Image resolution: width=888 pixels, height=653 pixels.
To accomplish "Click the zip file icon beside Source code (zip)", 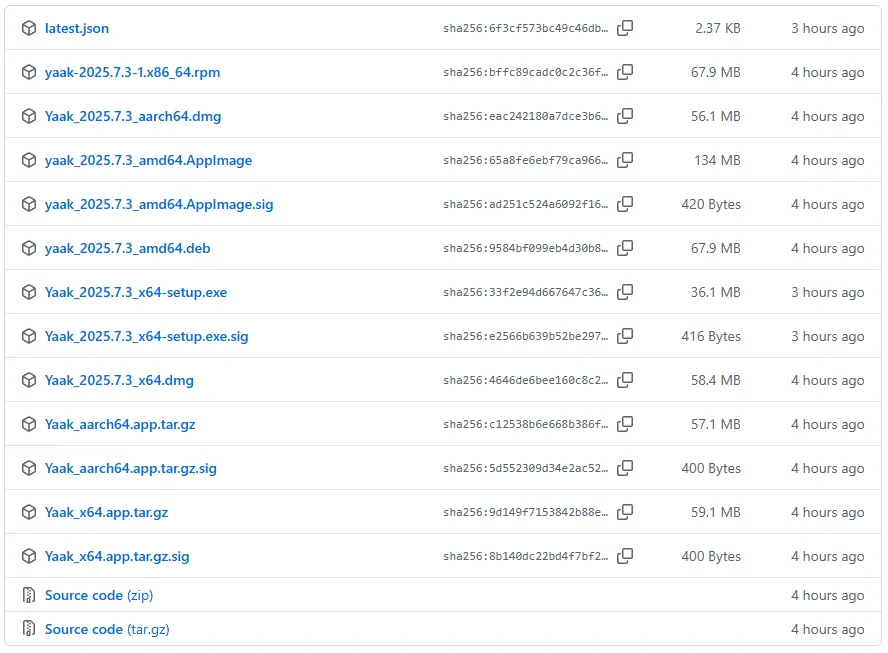I will pos(29,596).
